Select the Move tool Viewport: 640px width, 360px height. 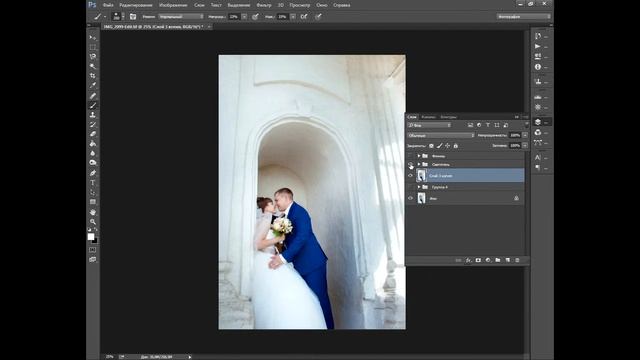click(x=93, y=37)
